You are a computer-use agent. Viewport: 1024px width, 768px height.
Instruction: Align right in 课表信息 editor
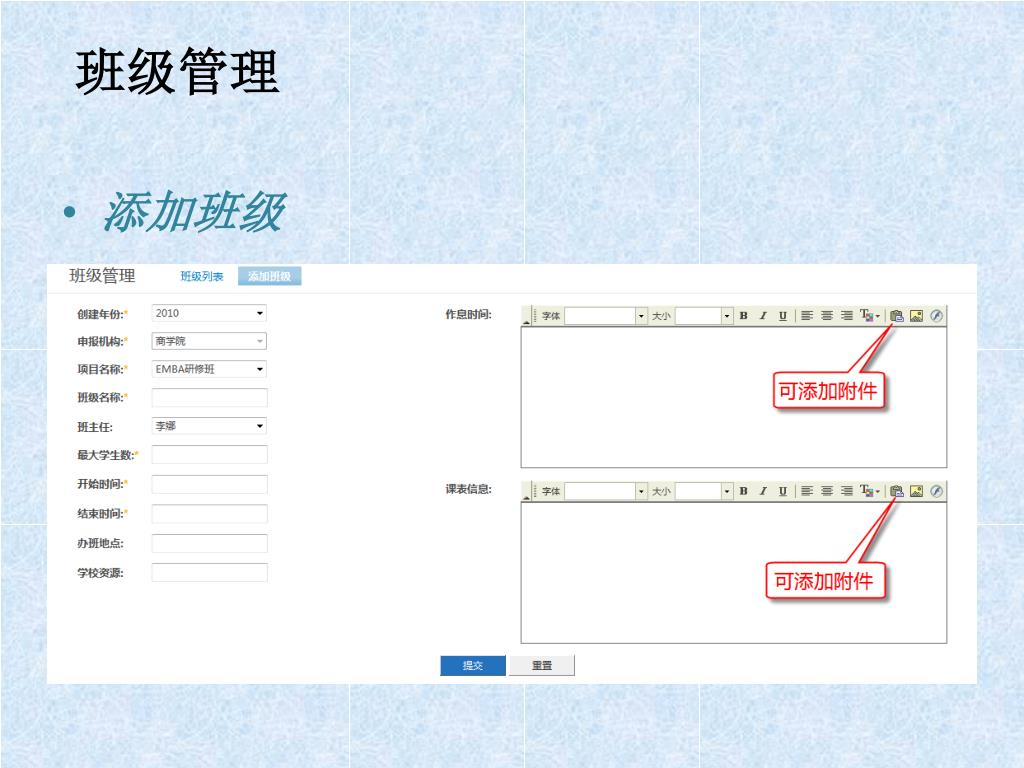[x=846, y=491]
